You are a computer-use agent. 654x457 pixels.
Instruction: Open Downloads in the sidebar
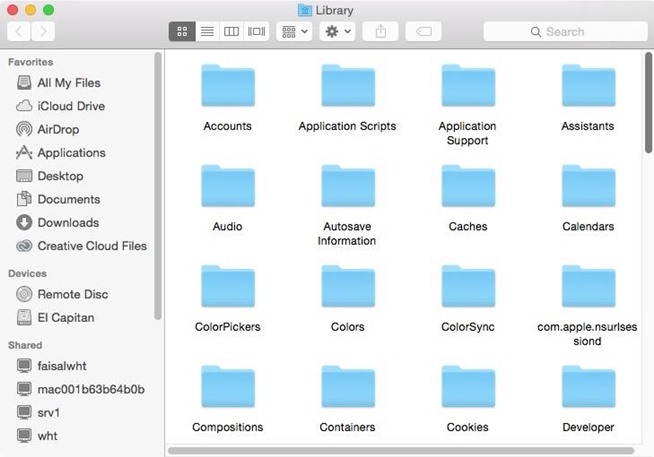point(67,222)
